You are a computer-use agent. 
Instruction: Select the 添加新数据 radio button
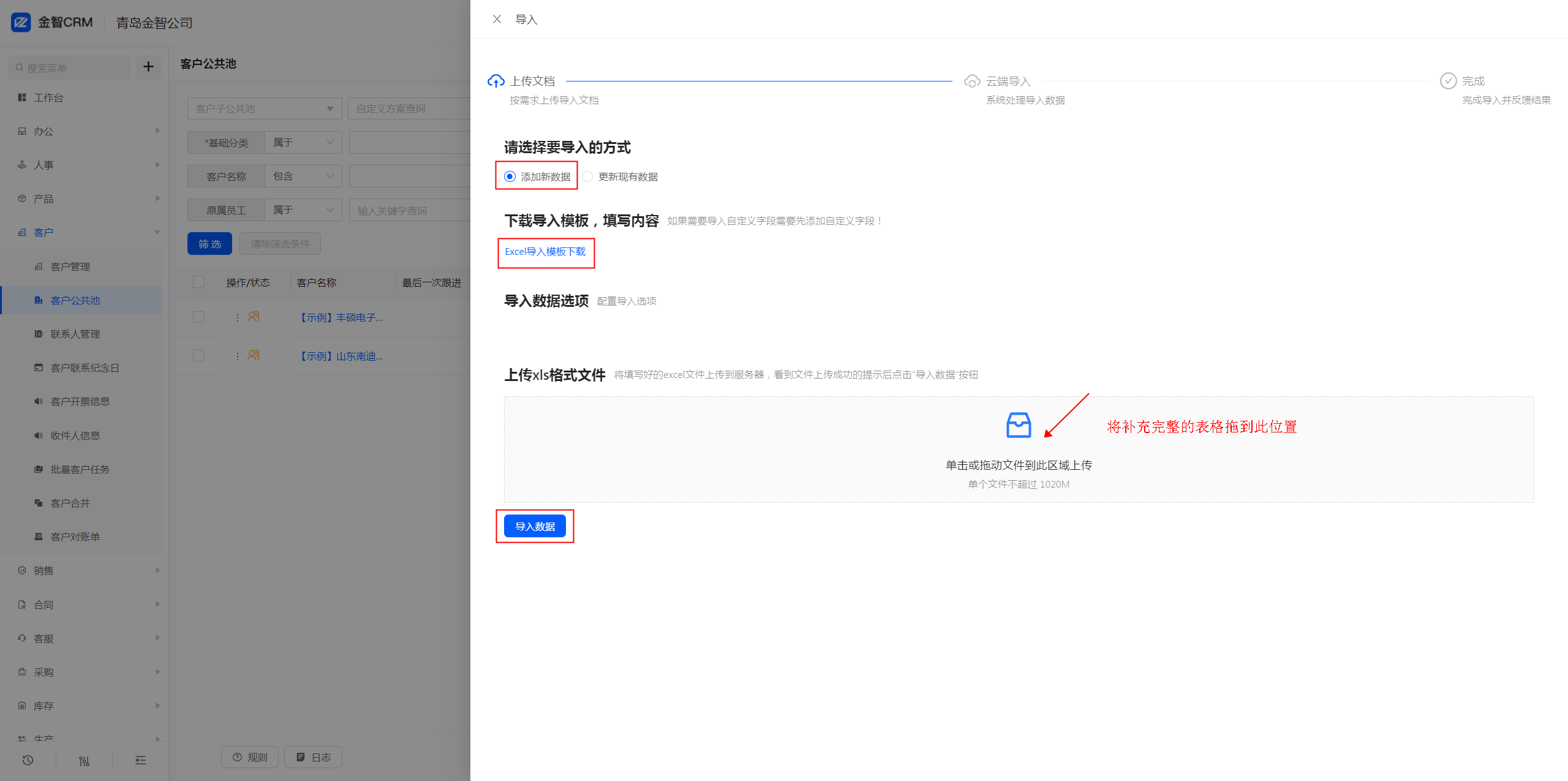click(510, 176)
